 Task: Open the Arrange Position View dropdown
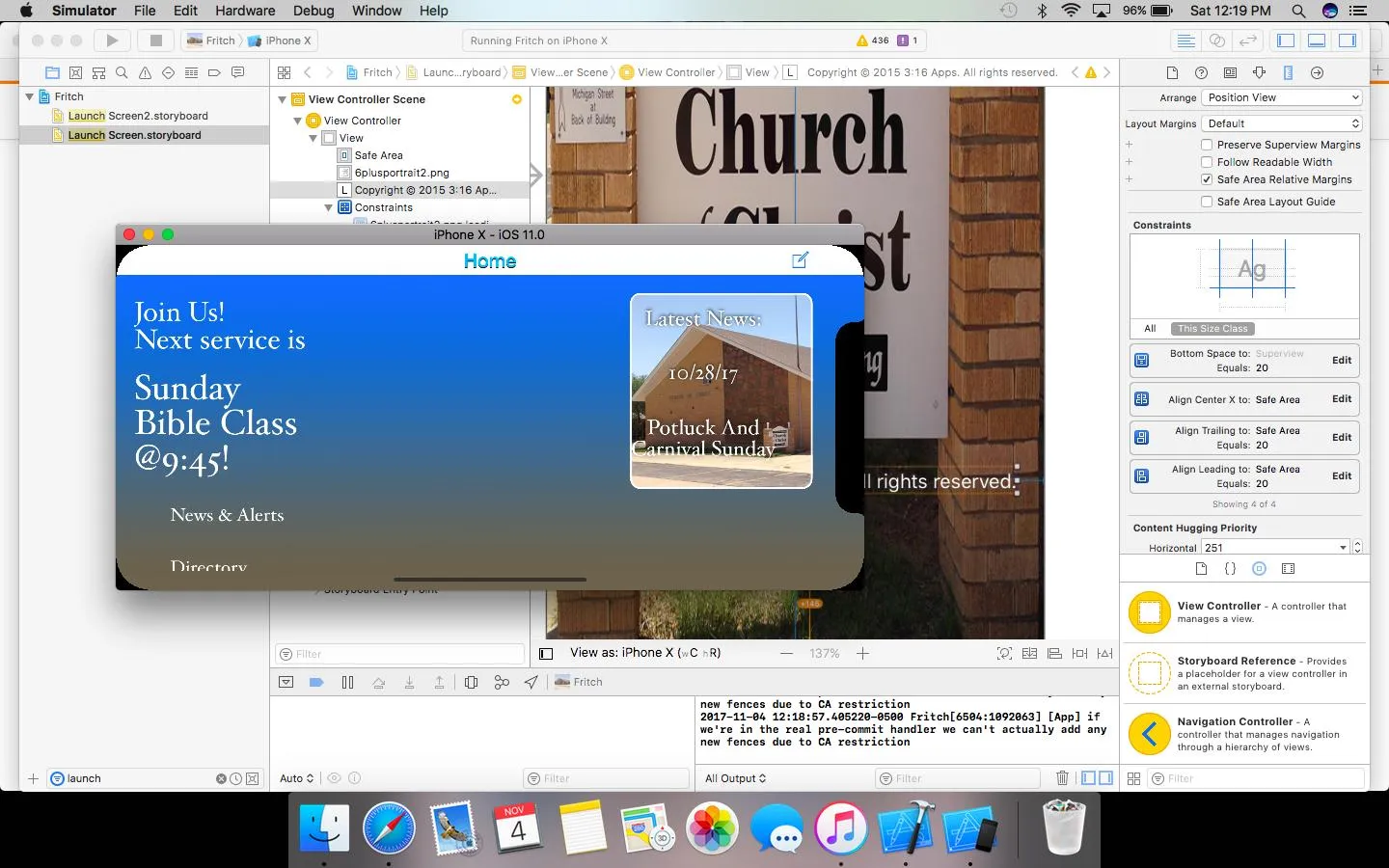click(x=1282, y=97)
